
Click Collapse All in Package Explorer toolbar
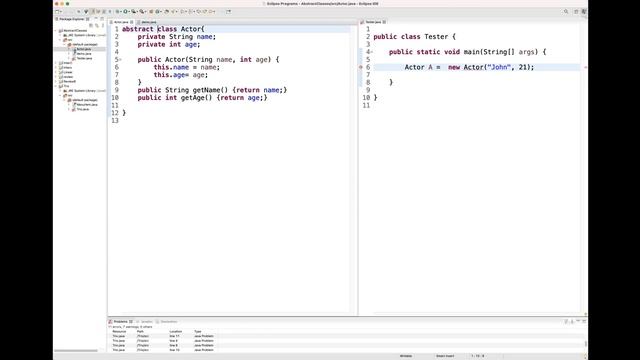coord(91,25)
